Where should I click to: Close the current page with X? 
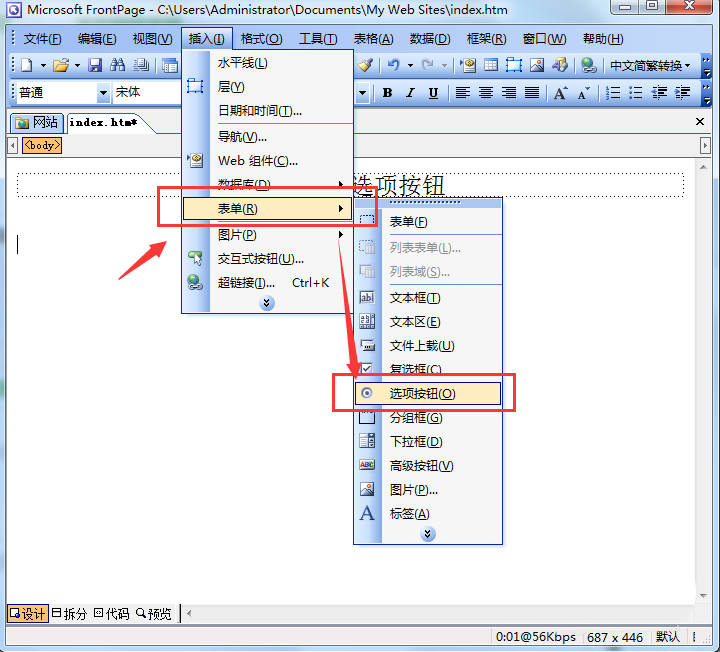coord(700,122)
